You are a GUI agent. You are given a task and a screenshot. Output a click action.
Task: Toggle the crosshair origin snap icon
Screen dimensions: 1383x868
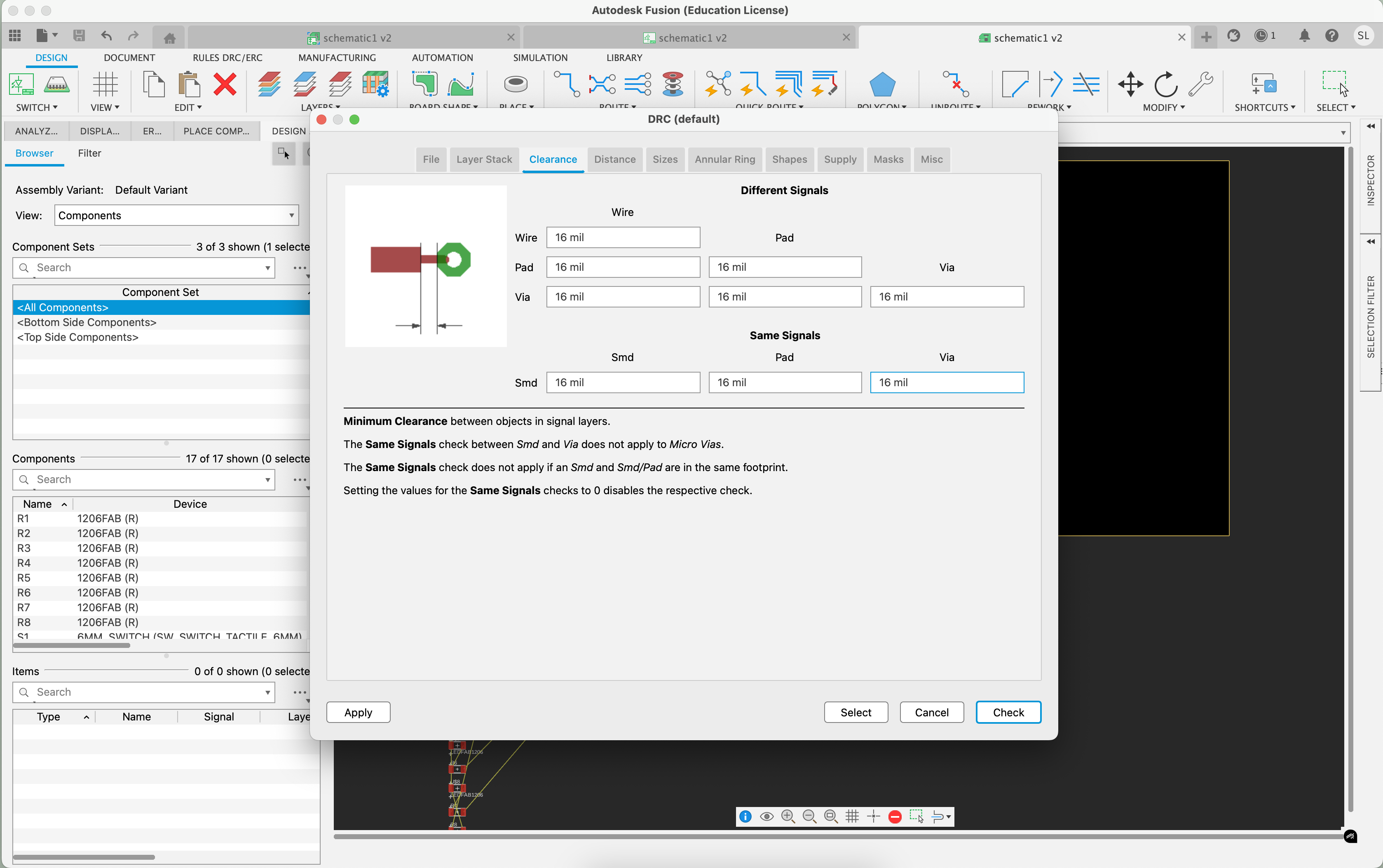coord(873,816)
